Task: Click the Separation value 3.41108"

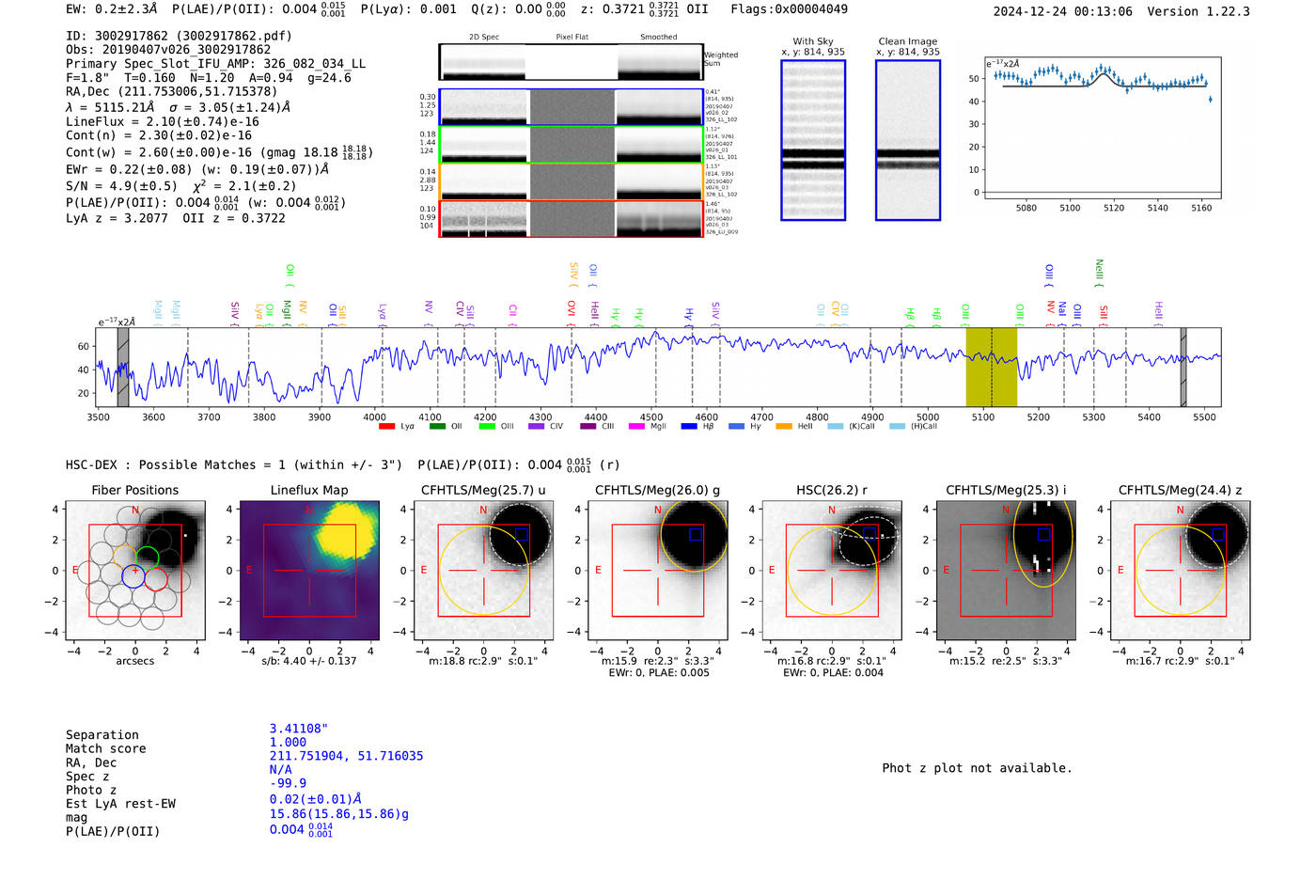Action: tap(299, 729)
